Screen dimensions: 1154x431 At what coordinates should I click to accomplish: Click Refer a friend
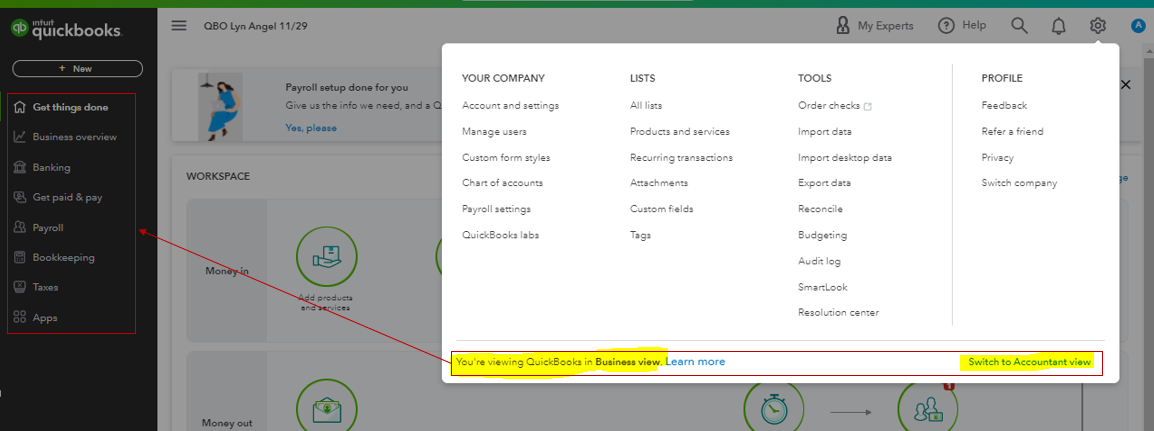click(x=1013, y=132)
